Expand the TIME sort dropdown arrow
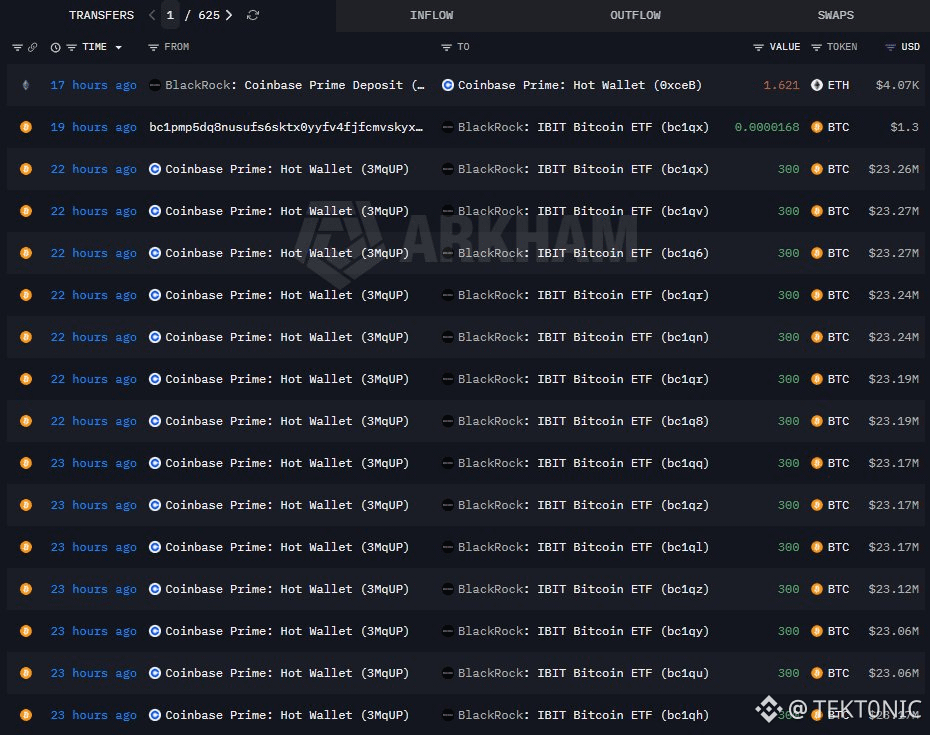 119,47
